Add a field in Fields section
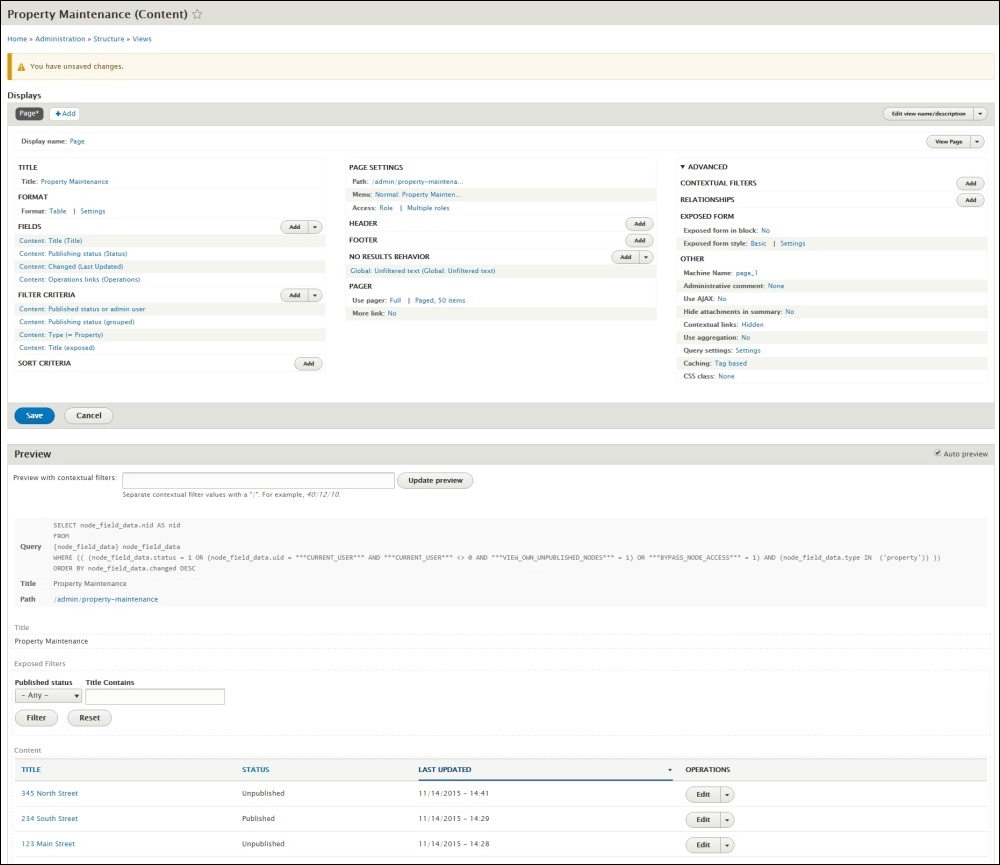 coord(295,227)
